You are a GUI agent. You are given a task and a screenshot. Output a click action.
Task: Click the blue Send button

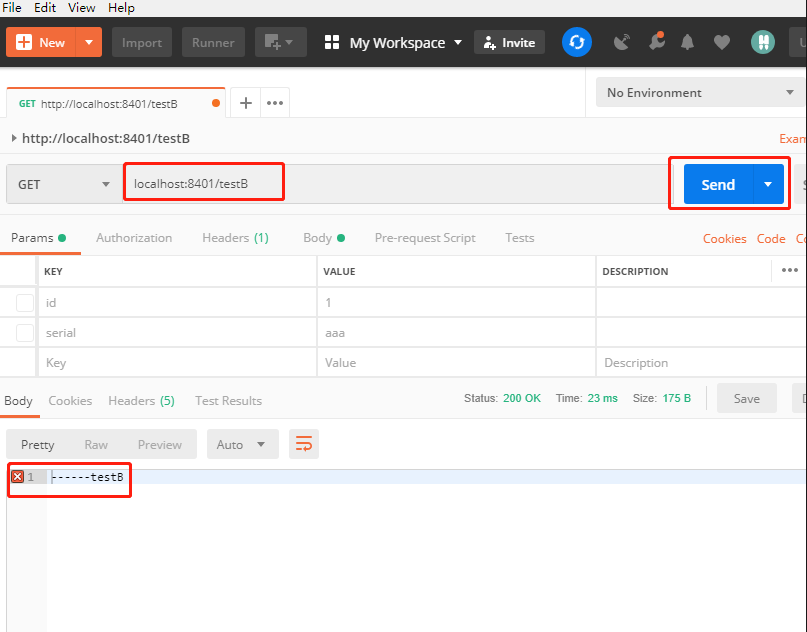718,184
